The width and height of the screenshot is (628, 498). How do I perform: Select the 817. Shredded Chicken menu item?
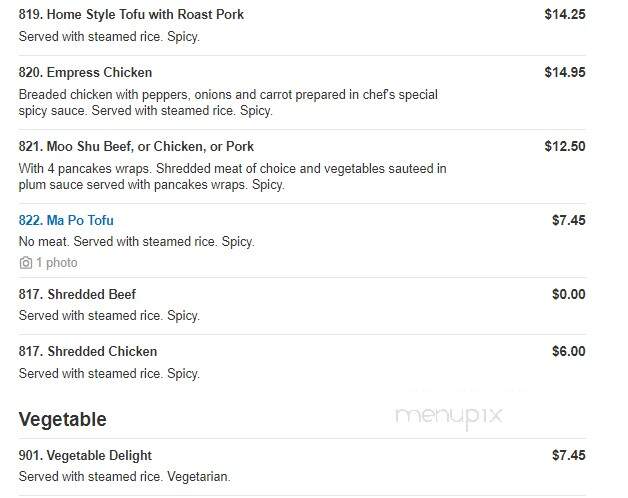coord(88,351)
